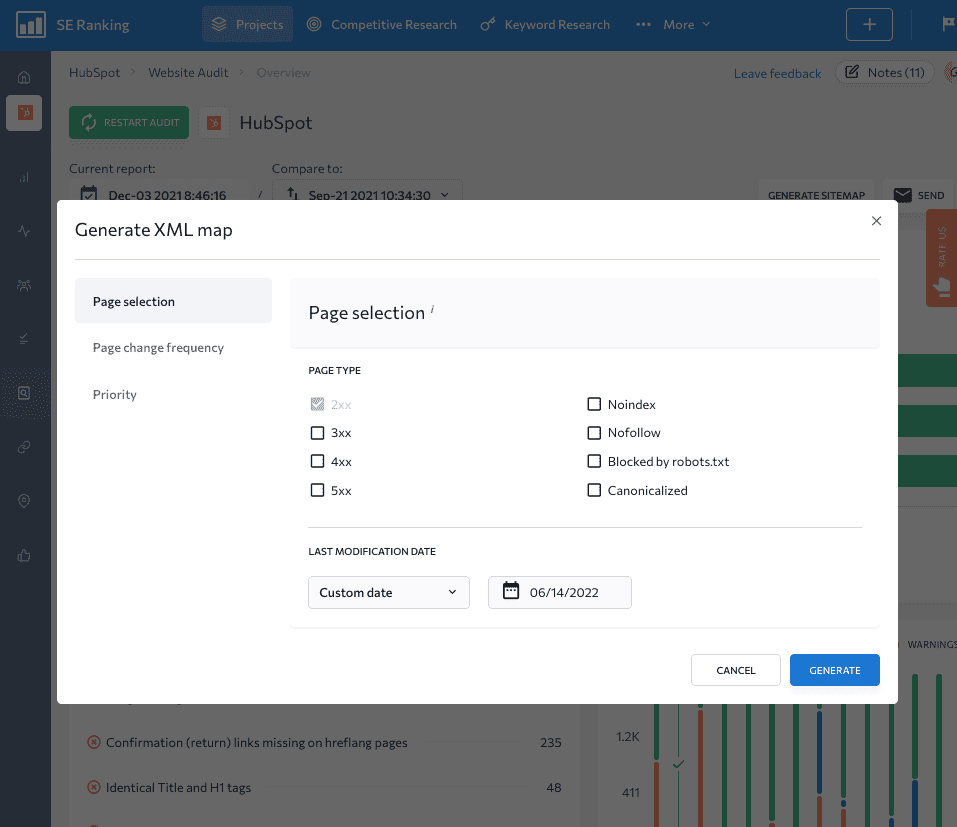957x827 pixels.
Task: Check the Nofollow checkbox
Action: click(594, 433)
